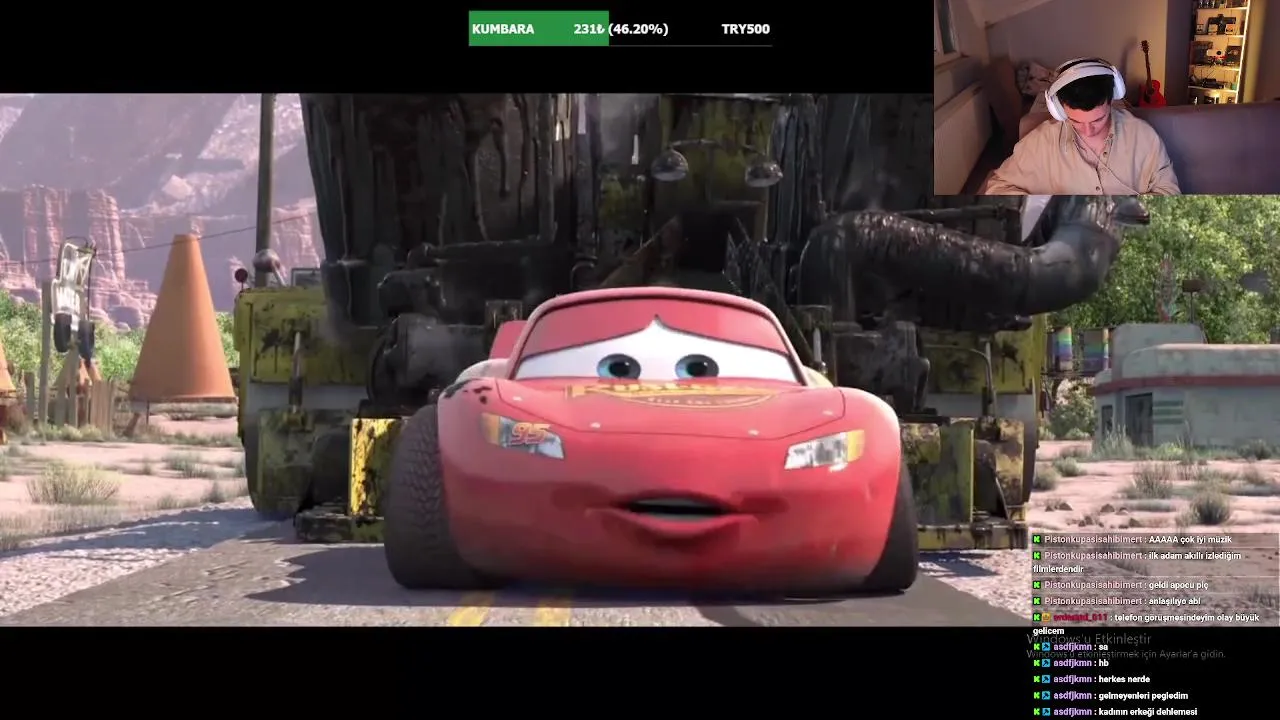Click Kick badge beside "geldi apocu piç"

(1037, 585)
